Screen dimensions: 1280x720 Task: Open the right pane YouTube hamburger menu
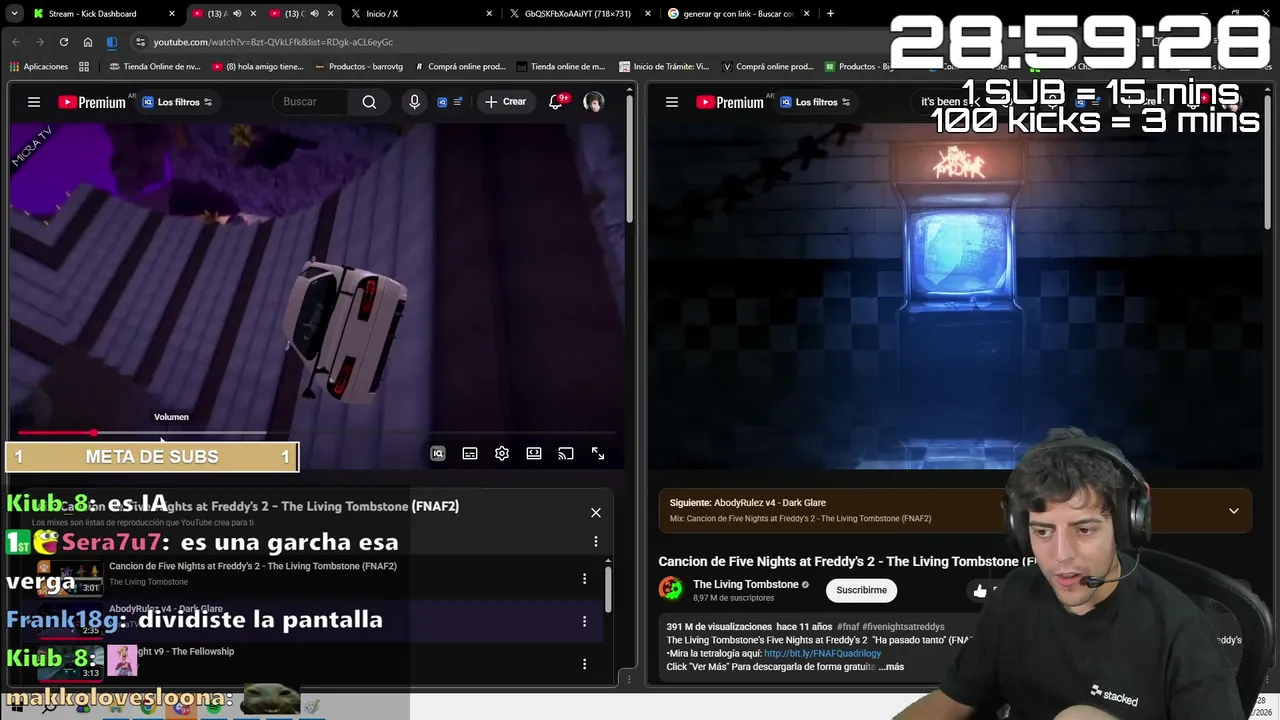click(672, 102)
